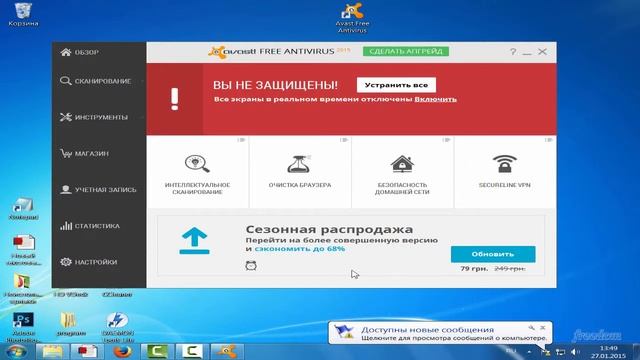Open tile options on Очистка браузера
This screenshot has width=640, height=360.
(344, 140)
